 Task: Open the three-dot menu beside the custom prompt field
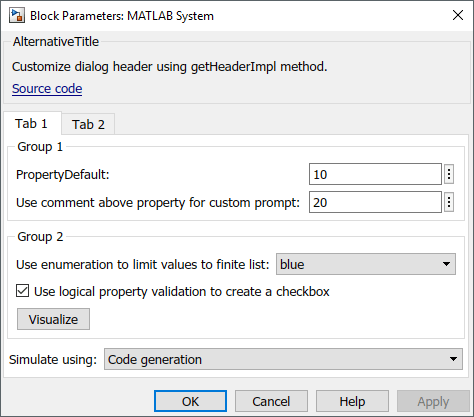[x=449, y=202]
